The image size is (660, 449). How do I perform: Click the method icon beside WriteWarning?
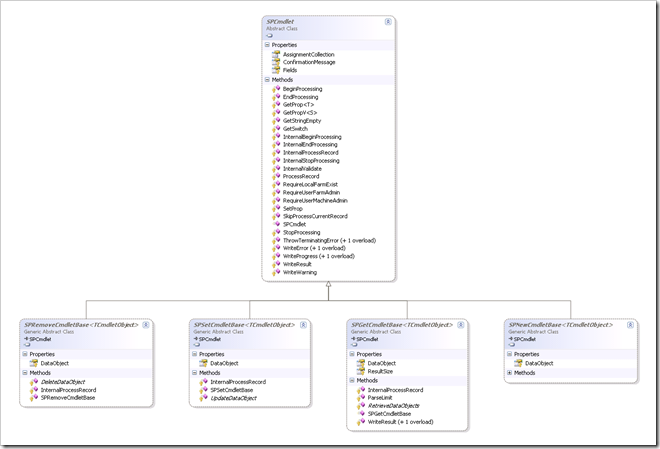click(x=276, y=272)
